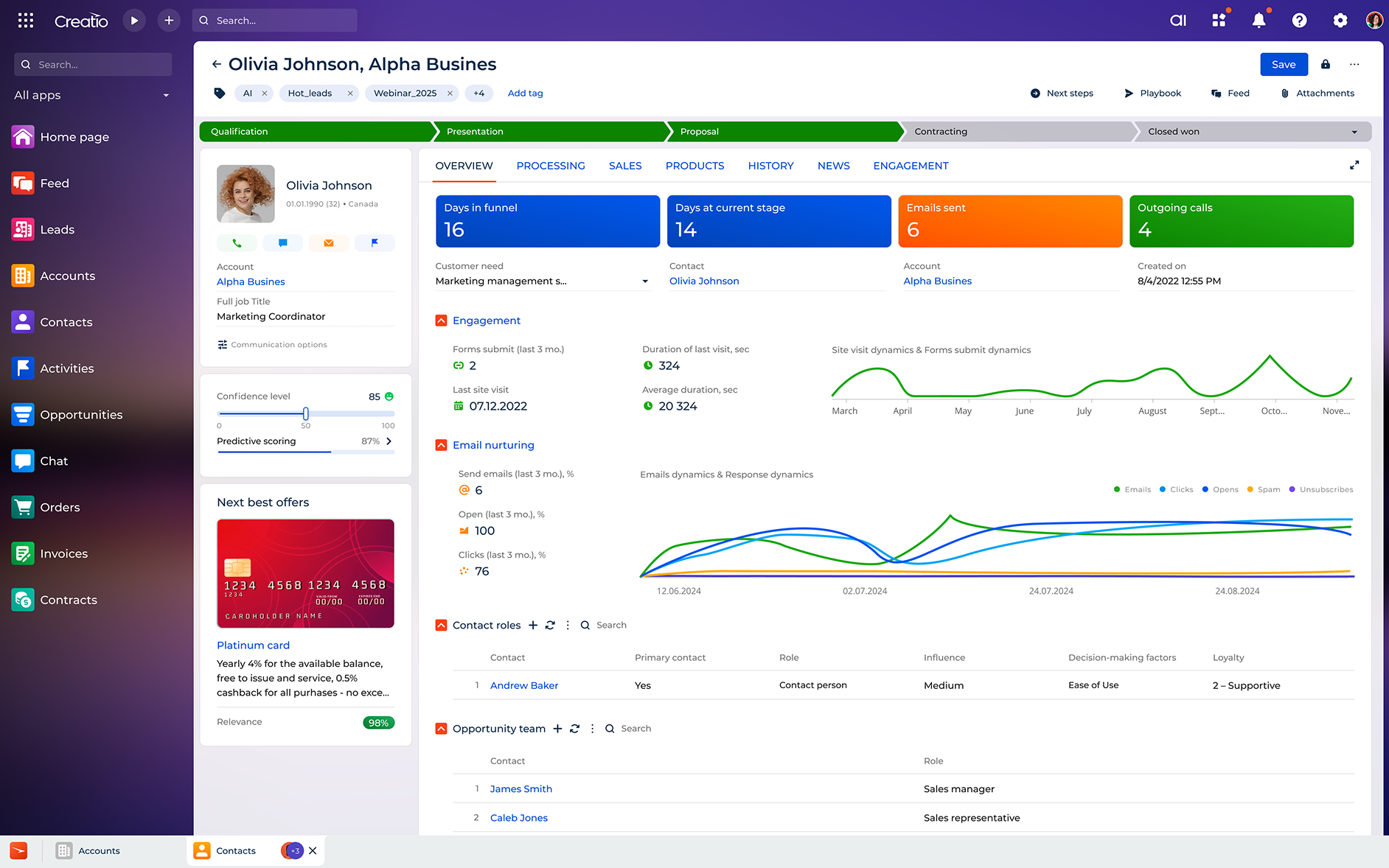This screenshot has height=868, width=1389.
Task: Call Olivia Johnson using the phone icon
Action: pyautogui.click(x=237, y=242)
